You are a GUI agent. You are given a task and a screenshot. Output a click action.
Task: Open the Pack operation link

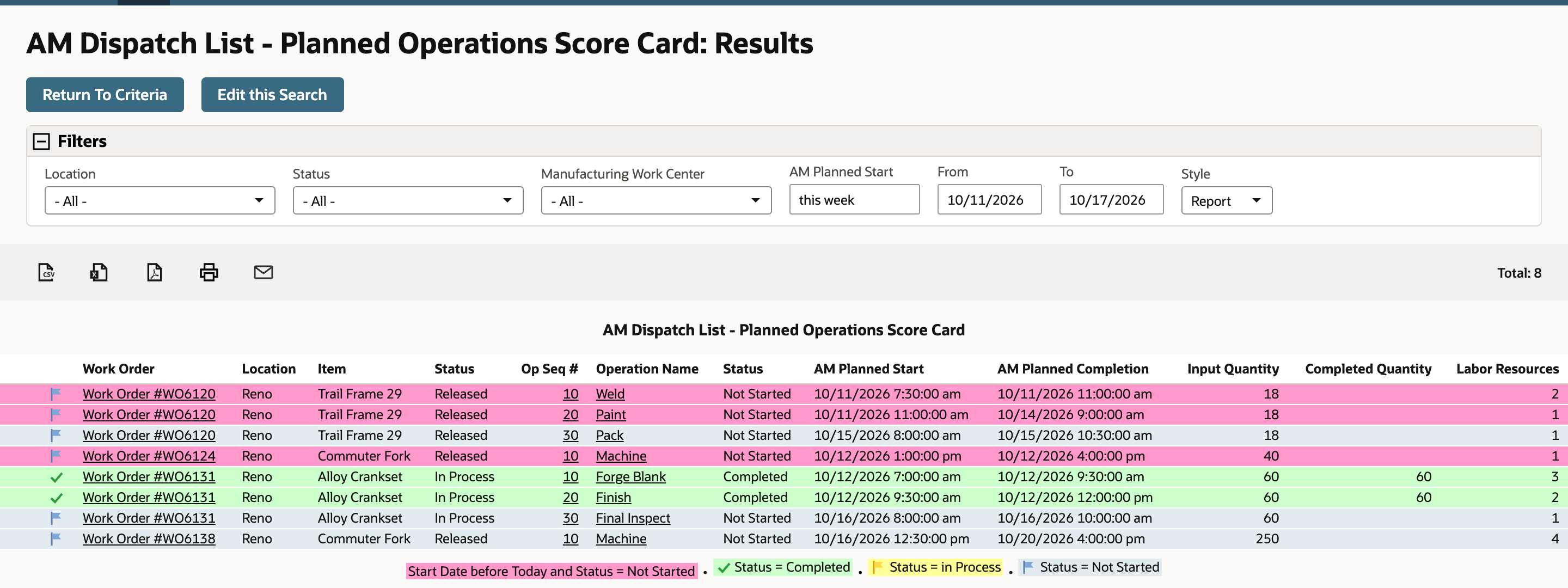(609, 435)
